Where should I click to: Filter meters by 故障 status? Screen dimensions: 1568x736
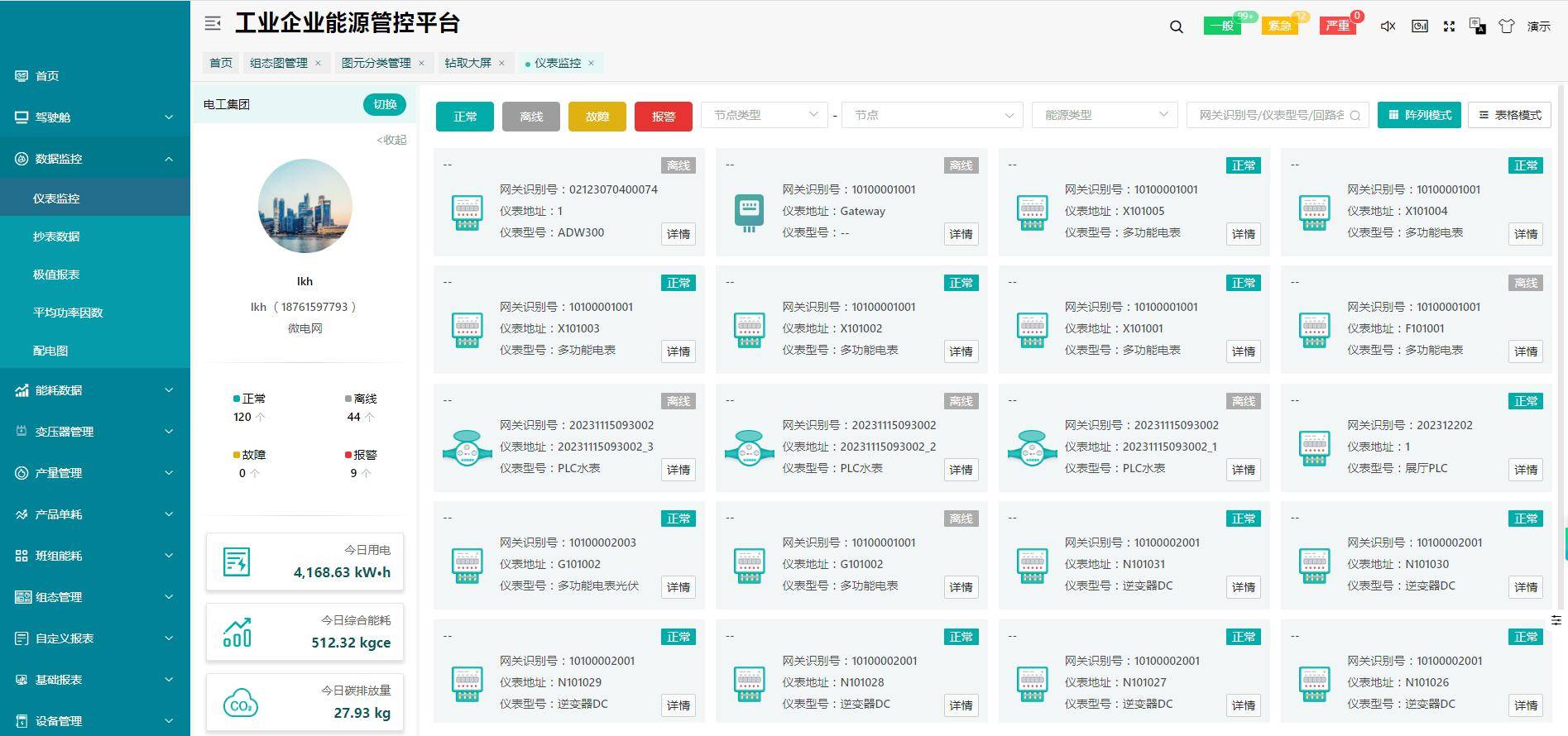point(597,117)
